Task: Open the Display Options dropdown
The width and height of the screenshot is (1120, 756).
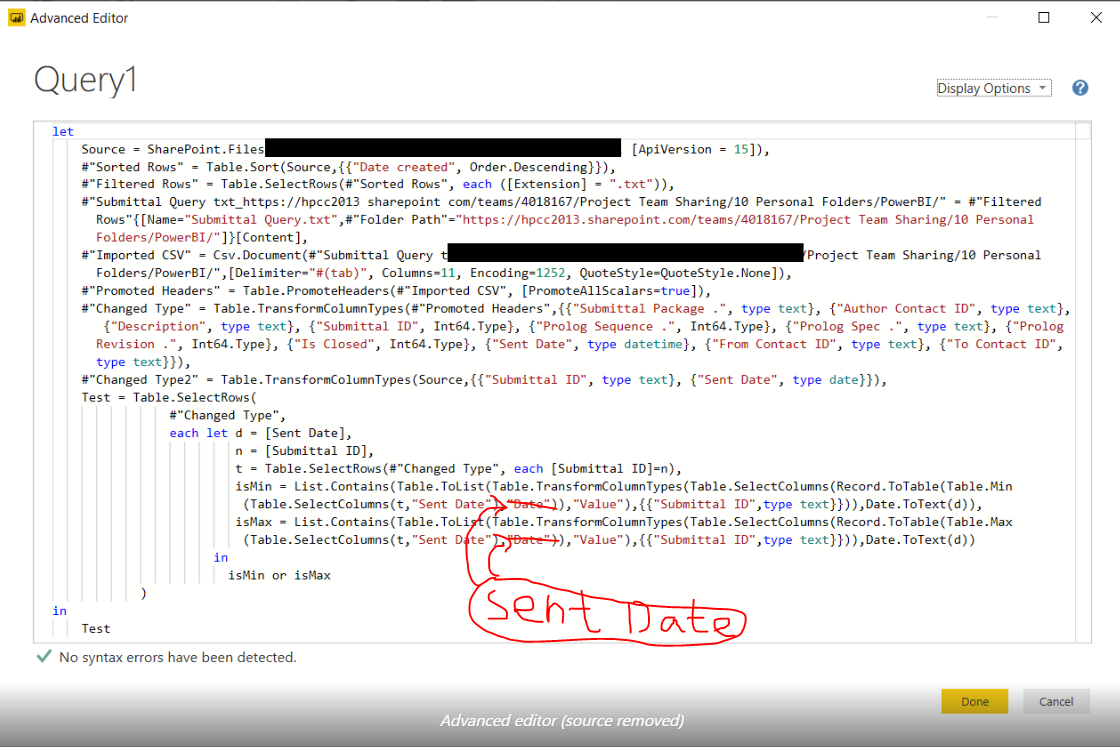Action: (994, 88)
